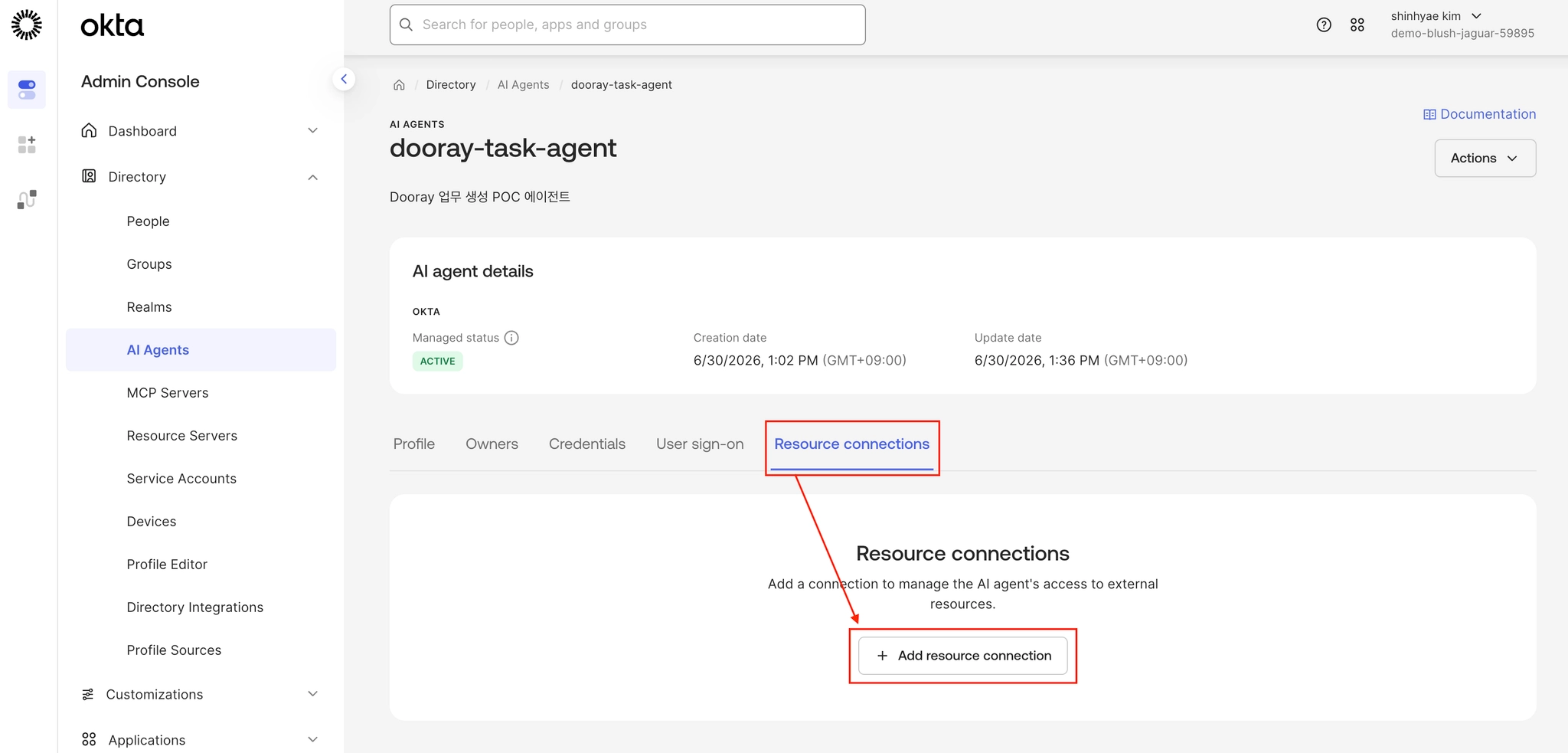Image resolution: width=1568 pixels, height=753 pixels.
Task: Open Resource Servers in the sidebar
Action: [201, 436]
